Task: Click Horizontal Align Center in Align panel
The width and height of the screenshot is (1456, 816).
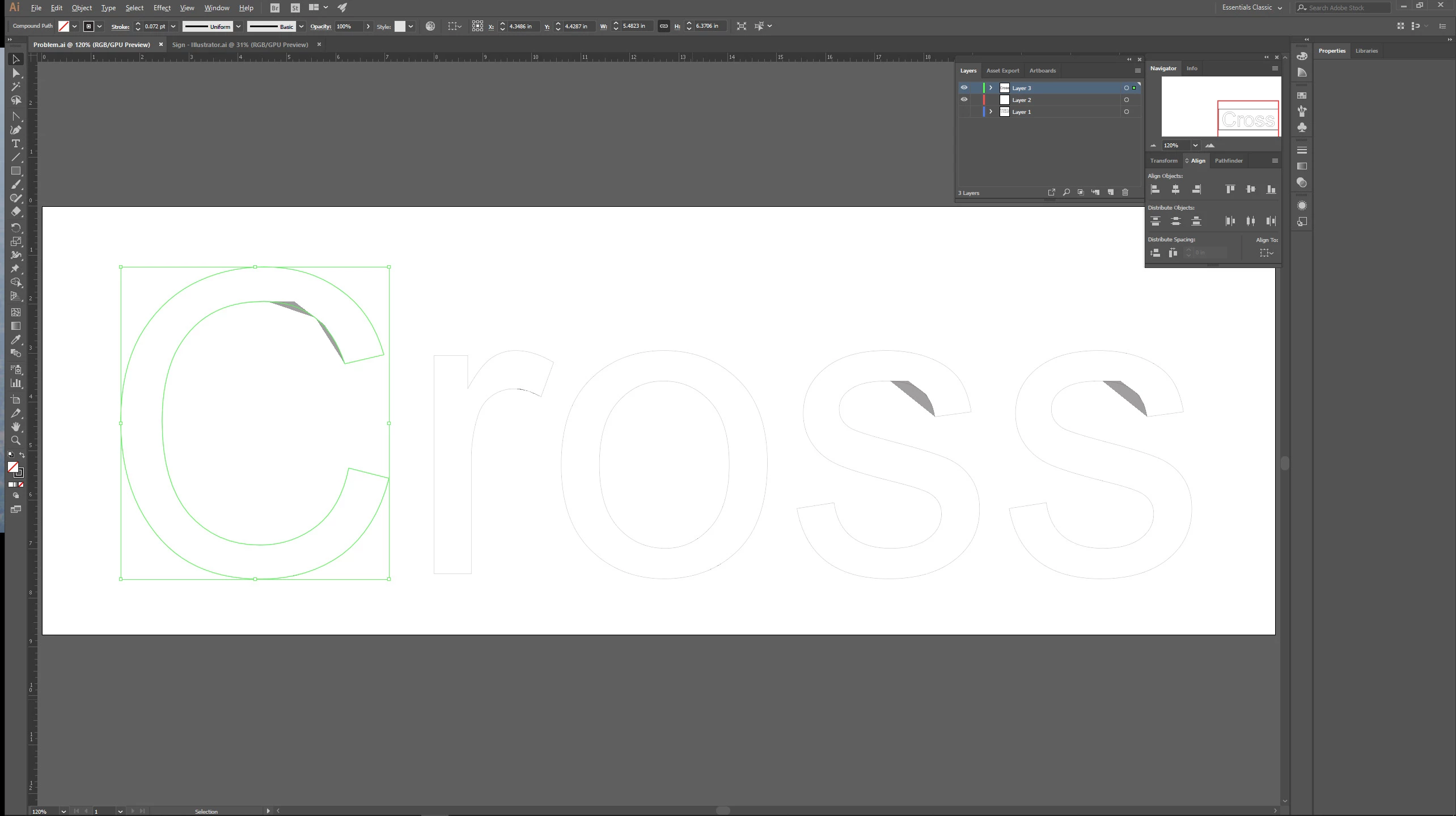Action: click(1175, 189)
